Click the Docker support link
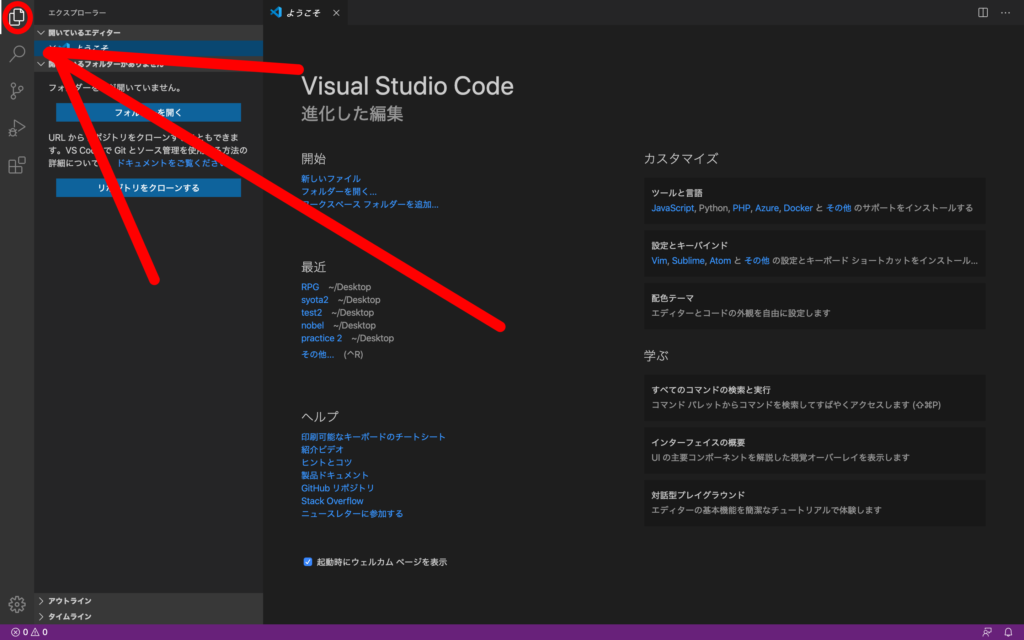The height and width of the screenshot is (640, 1024). pyautogui.click(x=798, y=208)
